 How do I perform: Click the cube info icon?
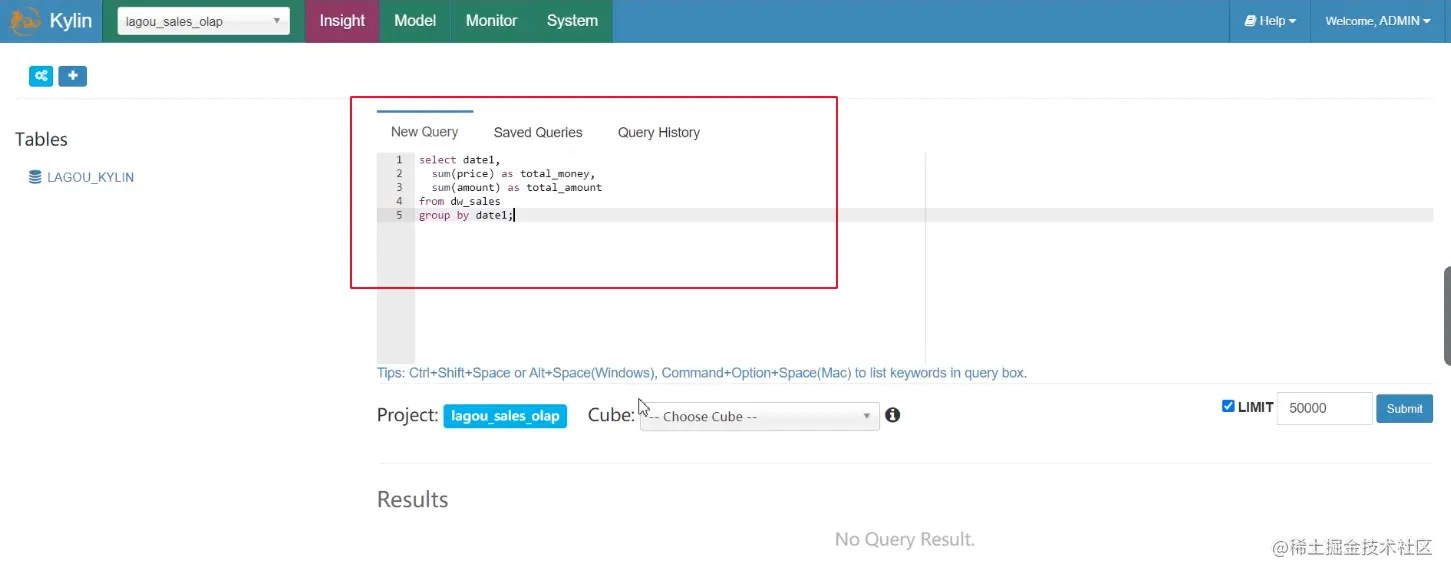coord(893,415)
